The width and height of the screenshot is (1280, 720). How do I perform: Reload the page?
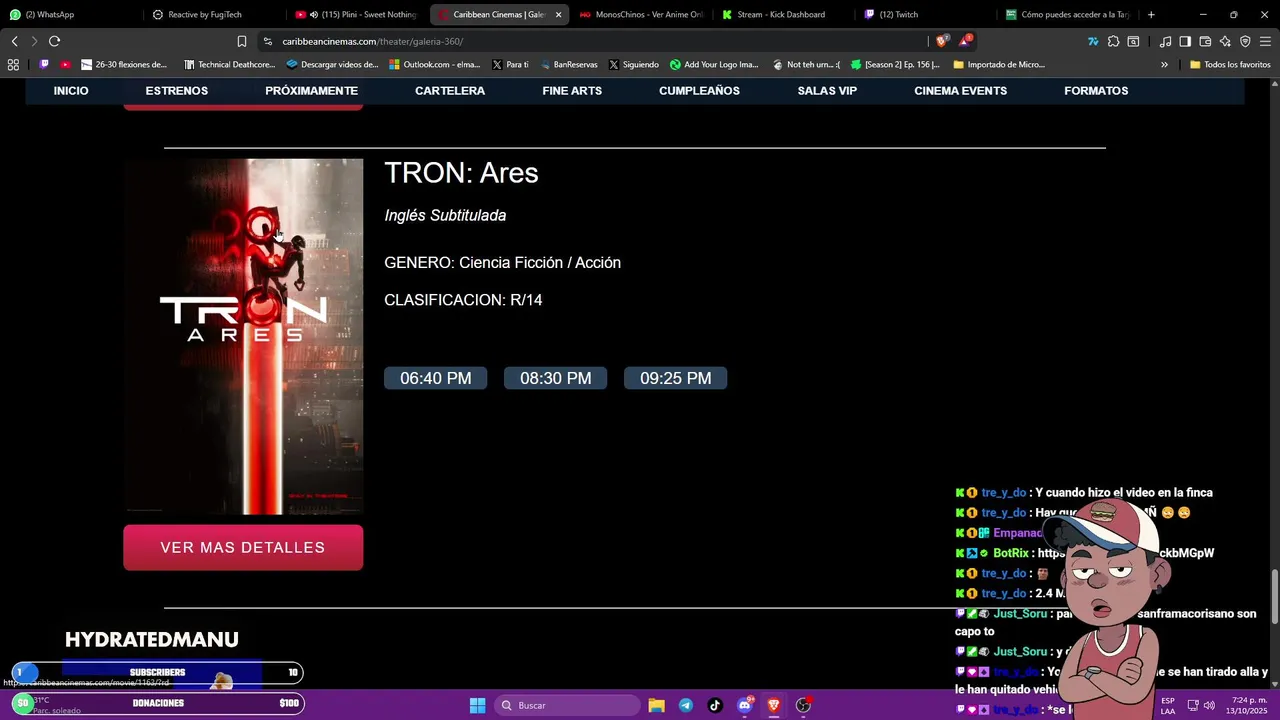[x=54, y=41]
